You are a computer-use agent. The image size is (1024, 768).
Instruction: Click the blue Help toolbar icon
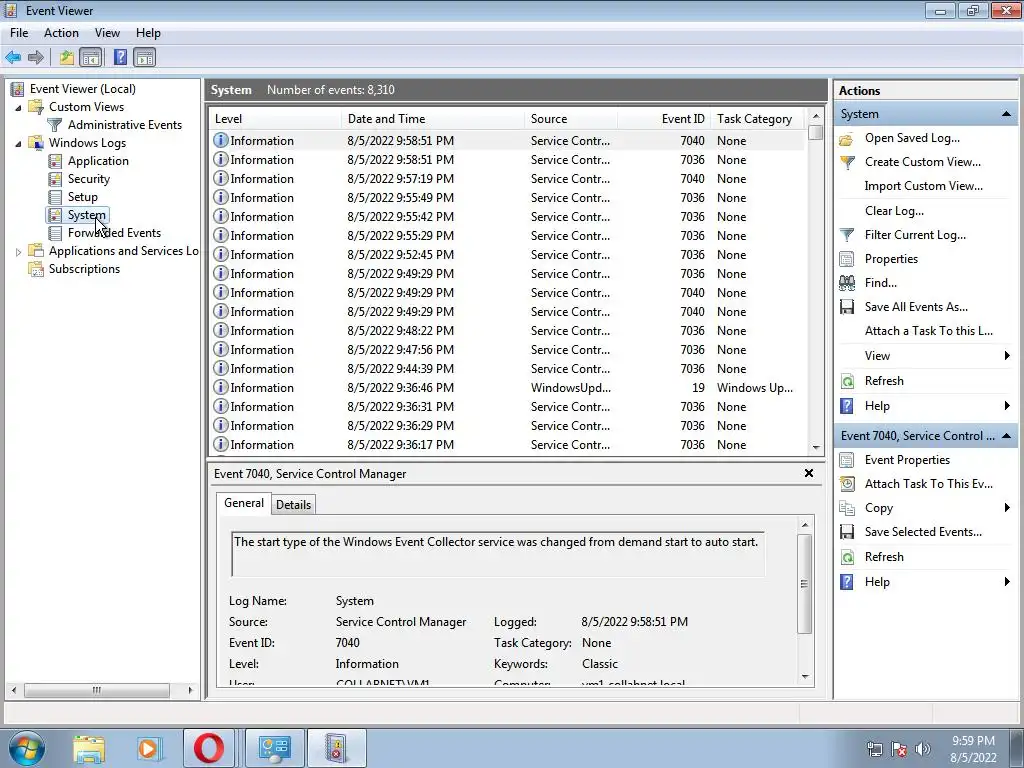click(x=120, y=57)
